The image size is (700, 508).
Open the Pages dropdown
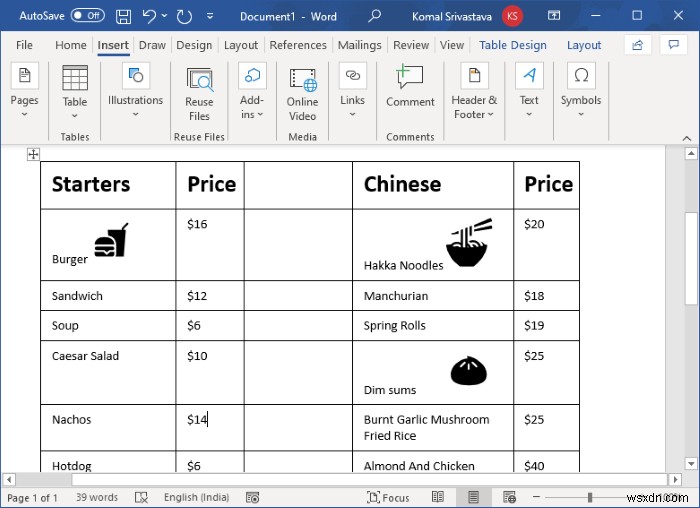pos(25,92)
